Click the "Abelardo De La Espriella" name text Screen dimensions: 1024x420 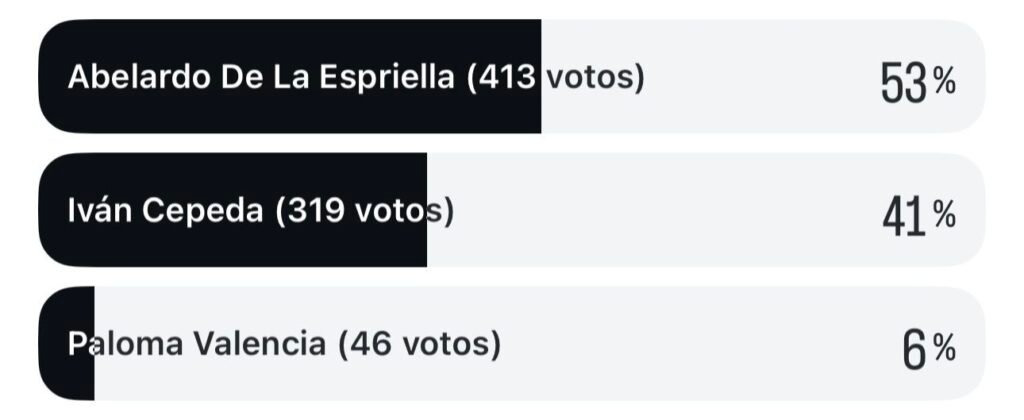260,77
